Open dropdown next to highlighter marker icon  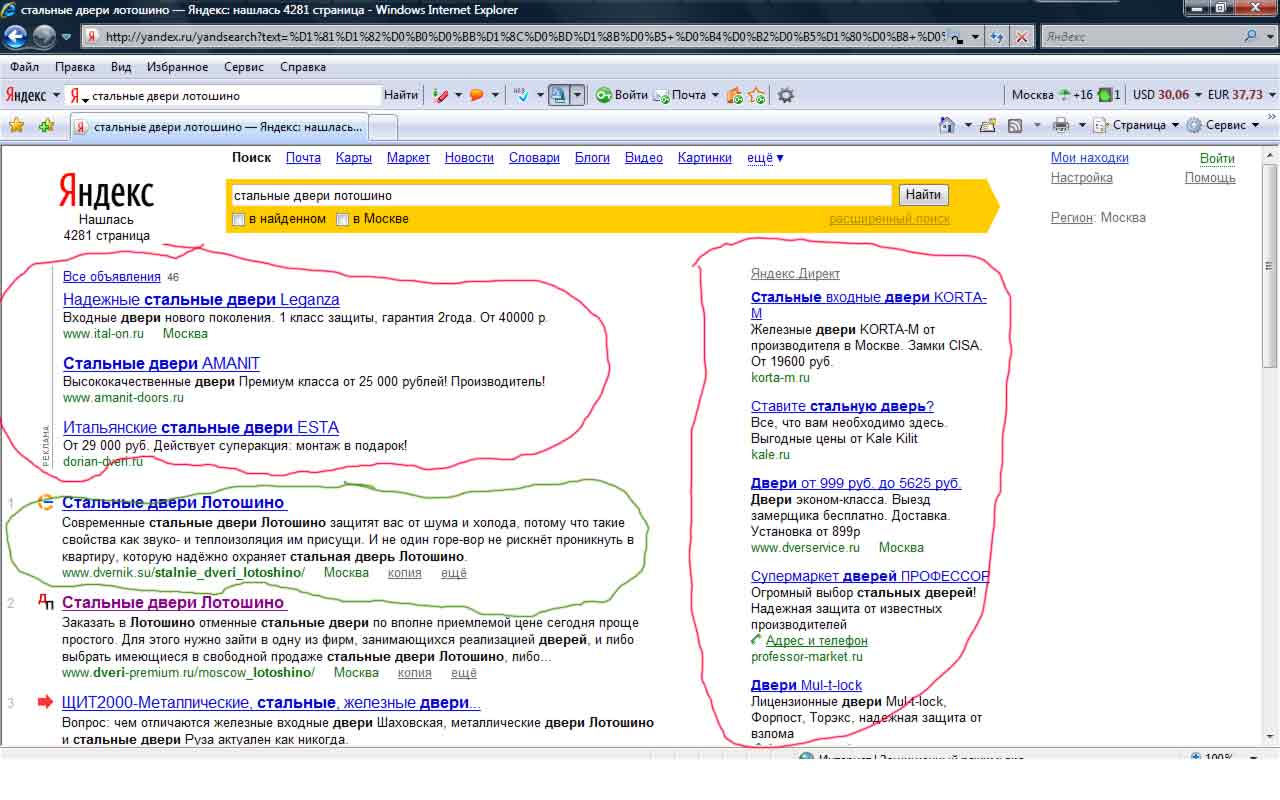click(458, 95)
